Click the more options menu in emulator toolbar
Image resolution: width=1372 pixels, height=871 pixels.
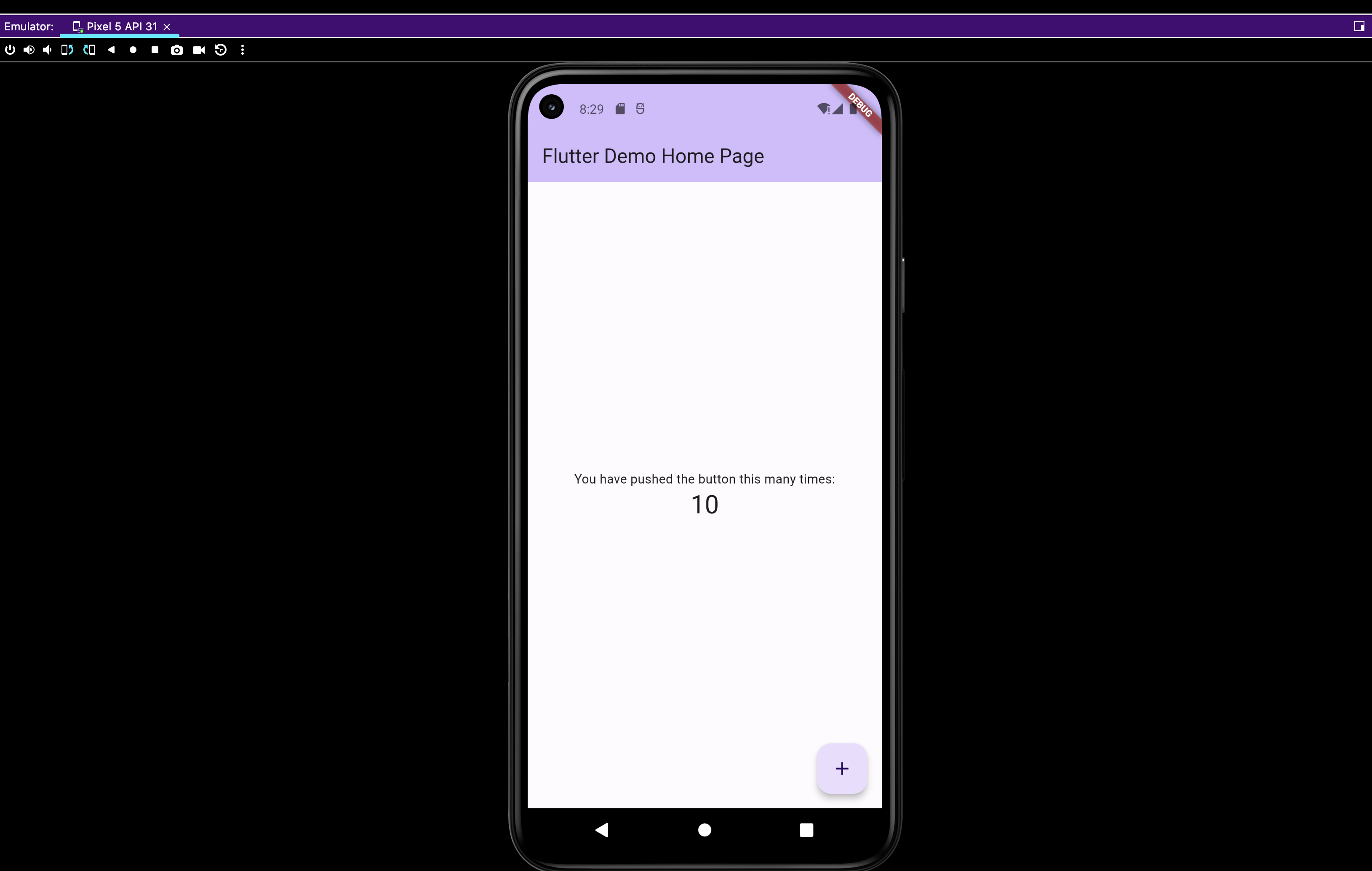pos(242,50)
